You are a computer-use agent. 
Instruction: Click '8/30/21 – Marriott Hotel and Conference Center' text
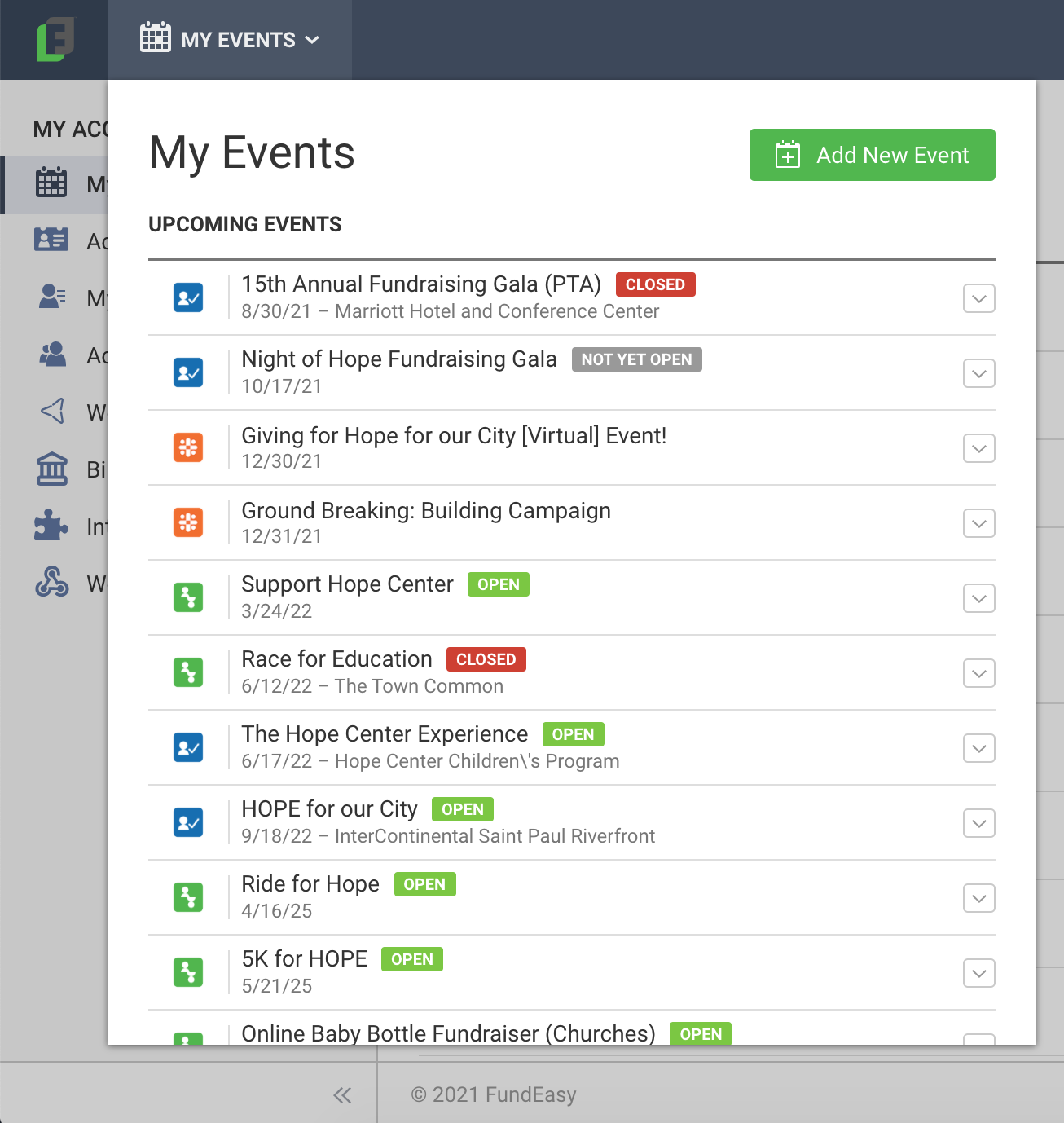pyautogui.click(x=451, y=311)
